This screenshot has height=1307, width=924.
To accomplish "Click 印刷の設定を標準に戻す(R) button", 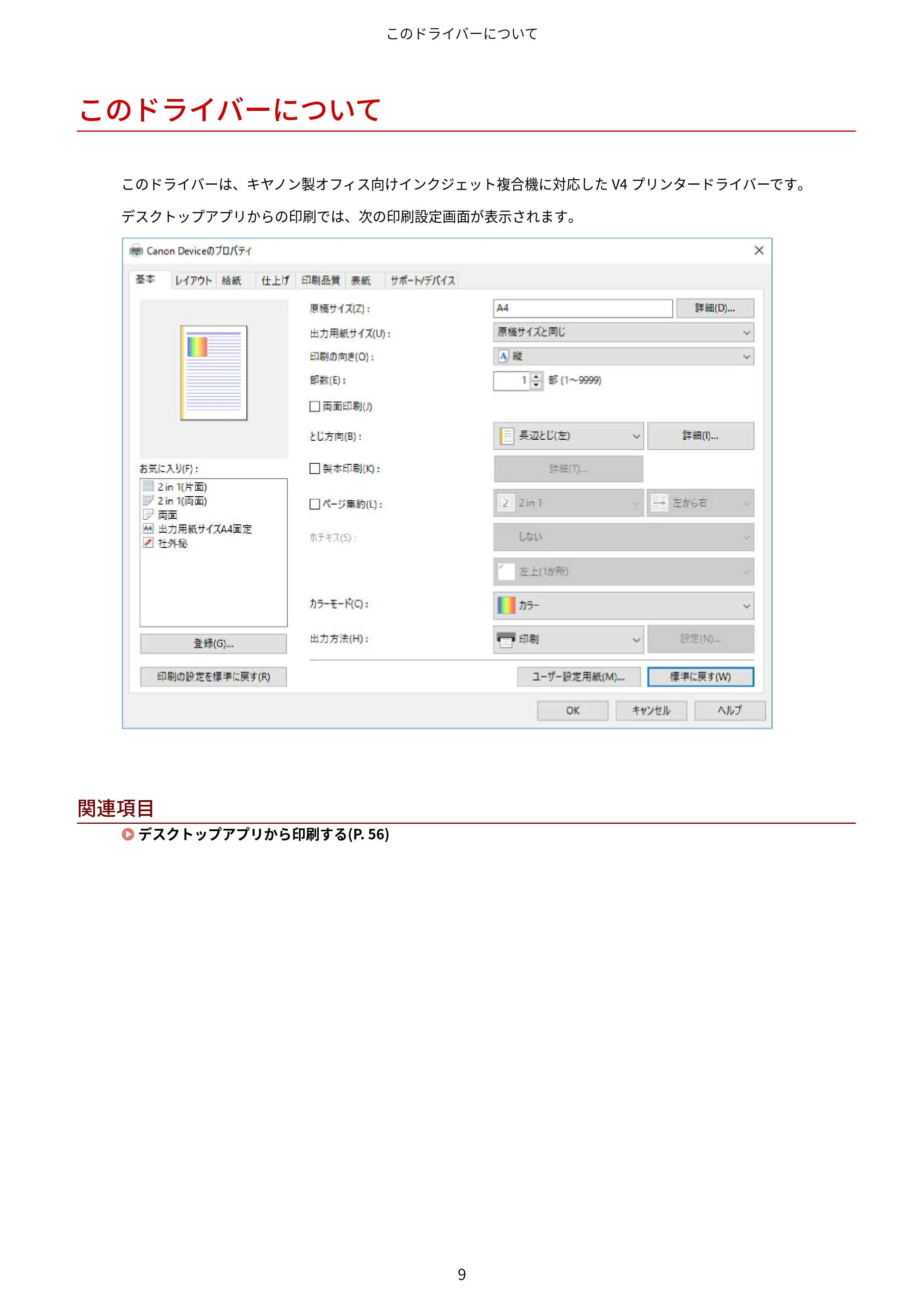I will 213,677.
